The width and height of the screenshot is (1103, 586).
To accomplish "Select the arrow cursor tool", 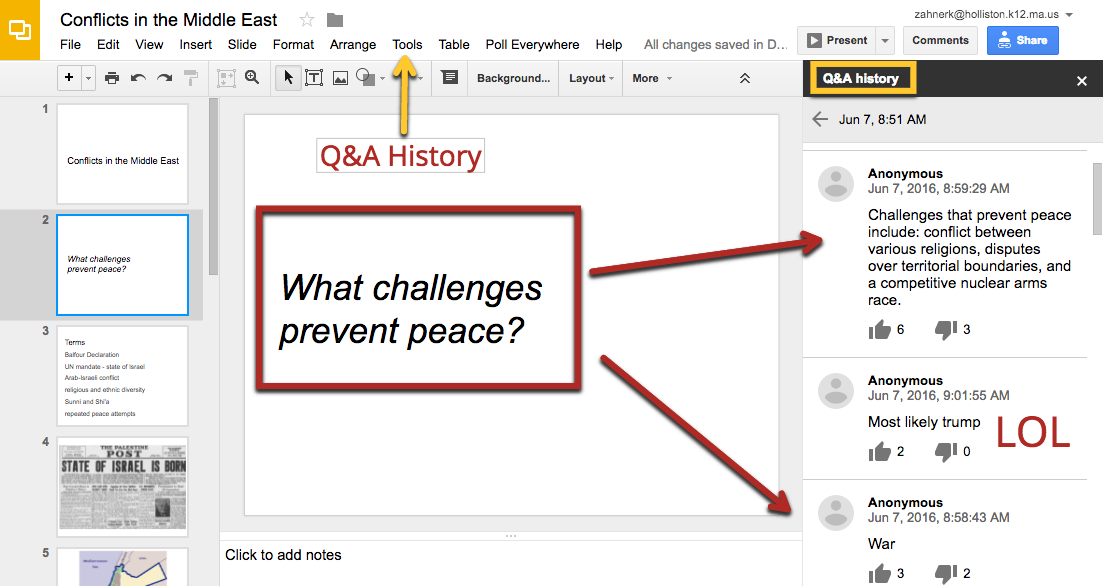I will coord(288,77).
